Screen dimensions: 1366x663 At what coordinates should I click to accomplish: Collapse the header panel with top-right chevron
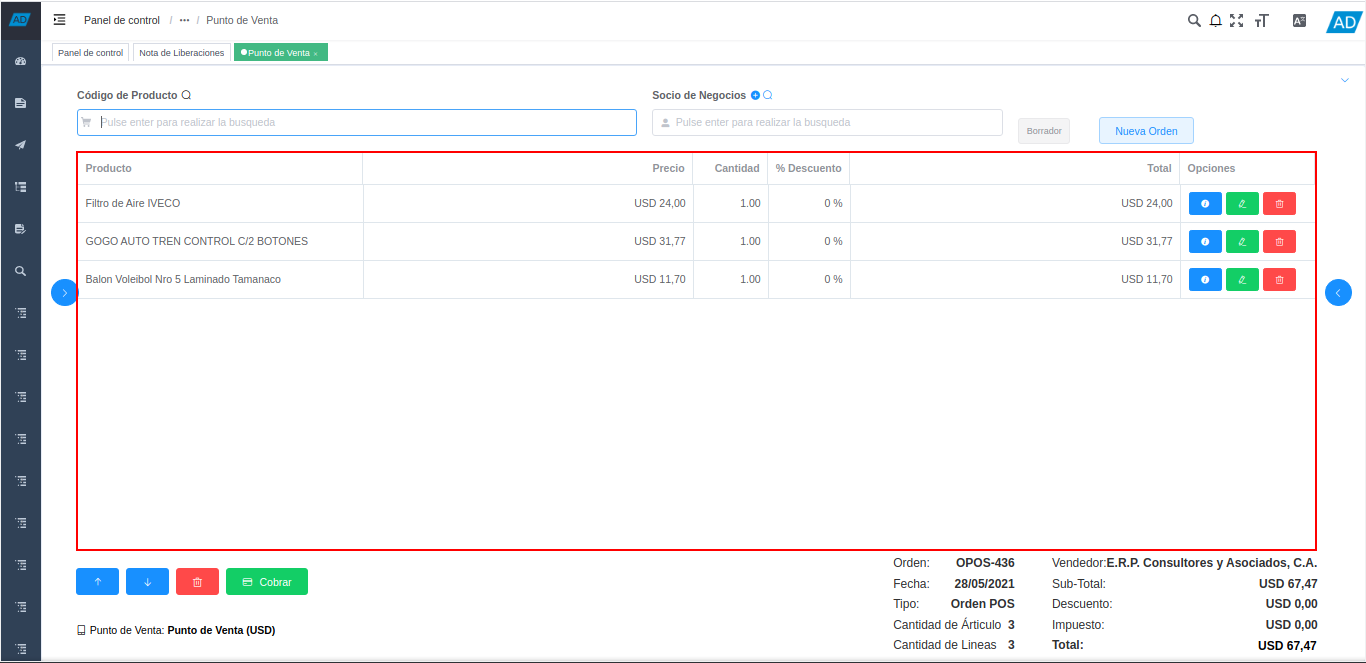point(1344,80)
